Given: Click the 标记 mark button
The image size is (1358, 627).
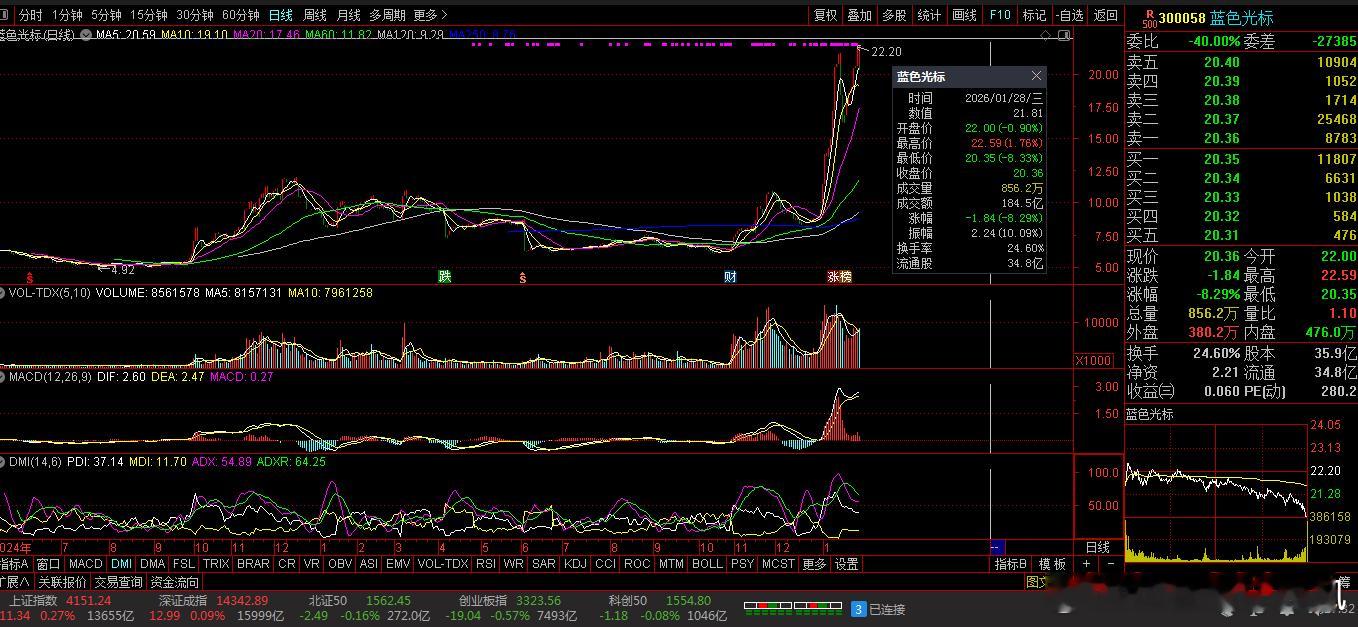Looking at the screenshot, I should pos(1034,15).
